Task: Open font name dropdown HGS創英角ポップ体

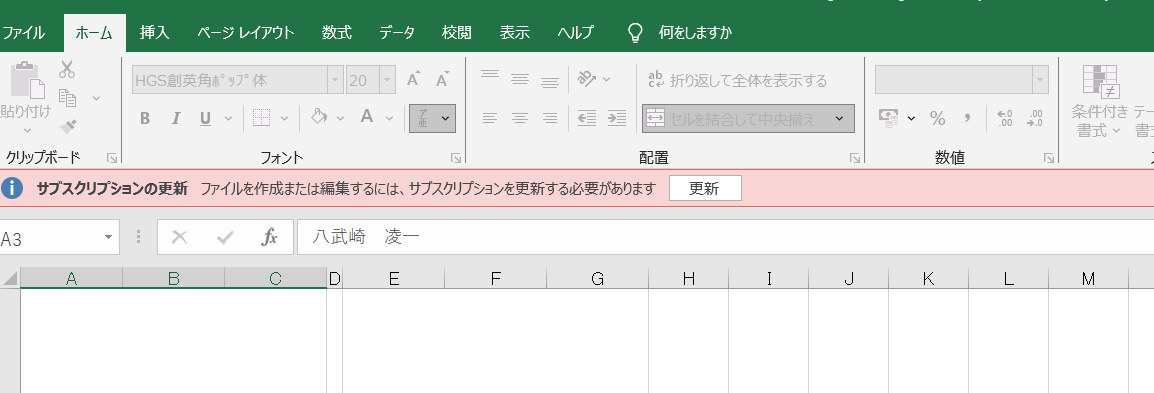Action: coord(336,79)
